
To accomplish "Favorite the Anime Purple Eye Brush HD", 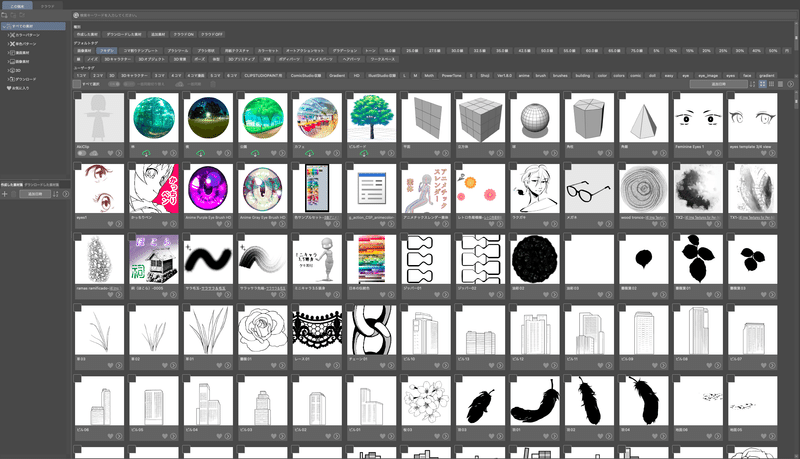I will tap(219, 224).
